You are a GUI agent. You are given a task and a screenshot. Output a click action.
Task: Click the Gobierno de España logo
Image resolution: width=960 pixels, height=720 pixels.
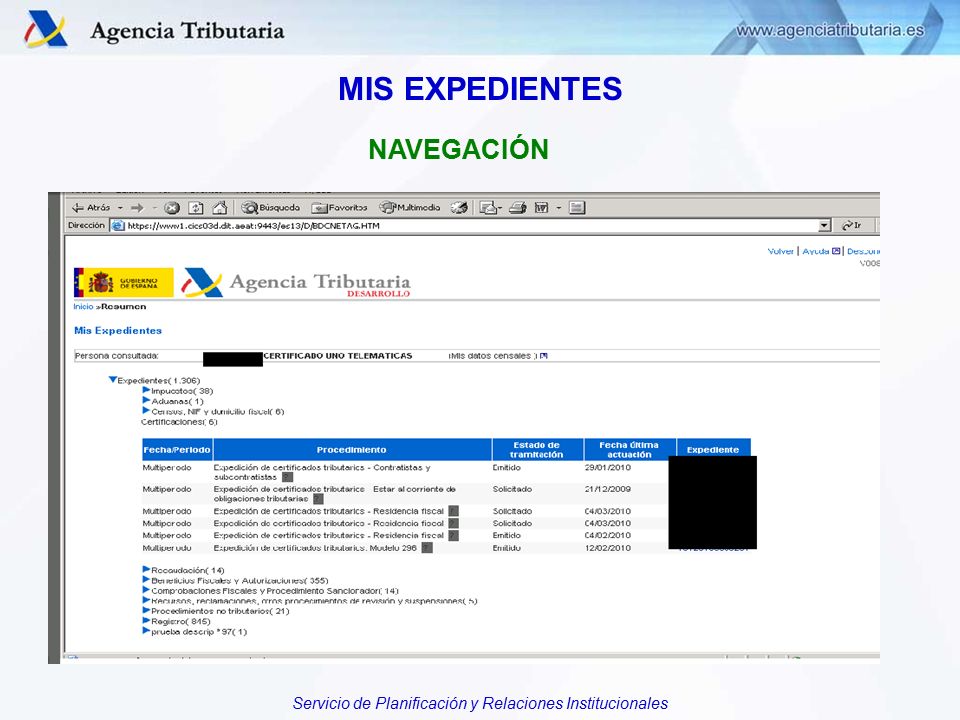(124, 283)
